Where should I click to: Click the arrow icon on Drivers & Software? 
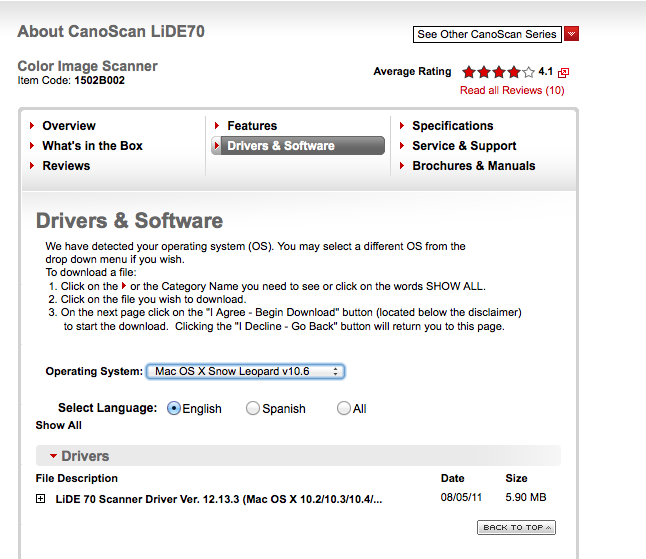point(216,145)
